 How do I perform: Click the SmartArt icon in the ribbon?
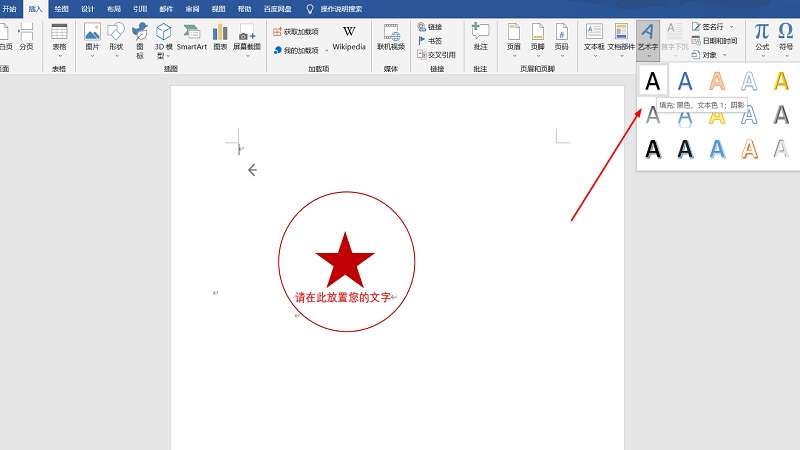[x=192, y=37]
